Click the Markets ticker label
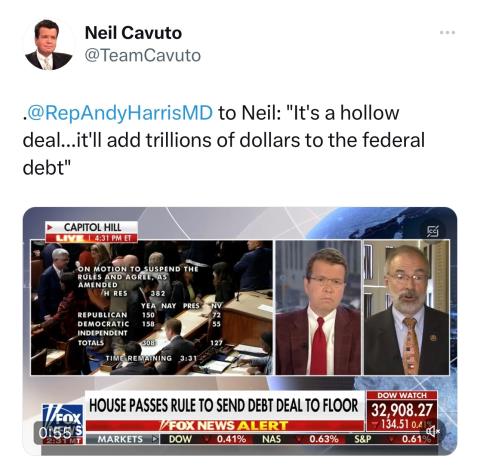The width and height of the screenshot is (480, 472). coord(123,439)
